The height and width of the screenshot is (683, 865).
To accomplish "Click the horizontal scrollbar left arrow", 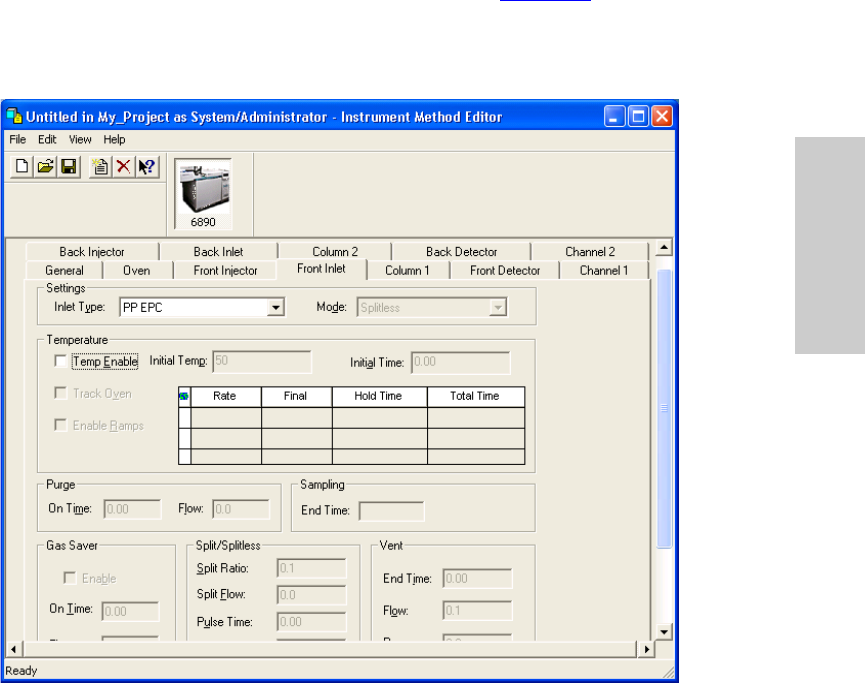I will tap(13, 649).
